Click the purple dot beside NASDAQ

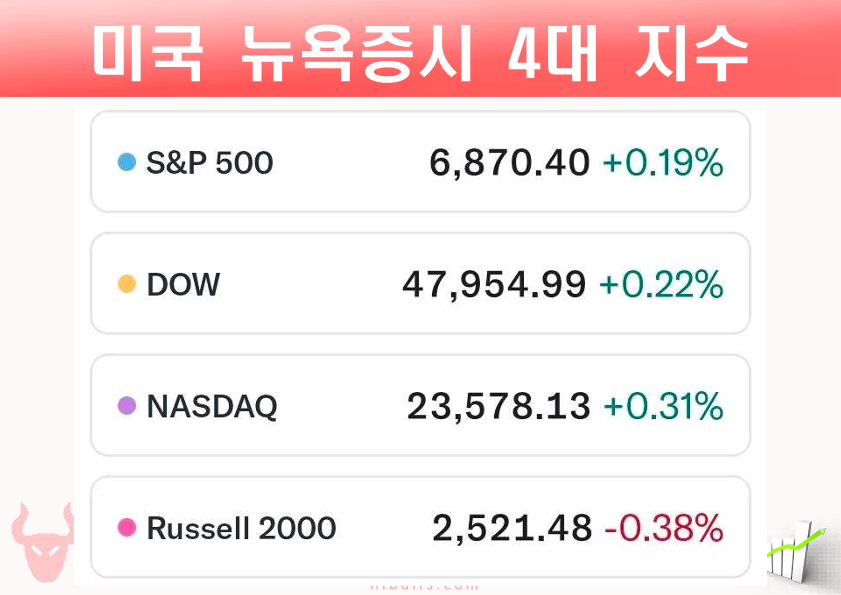[126, 406]
